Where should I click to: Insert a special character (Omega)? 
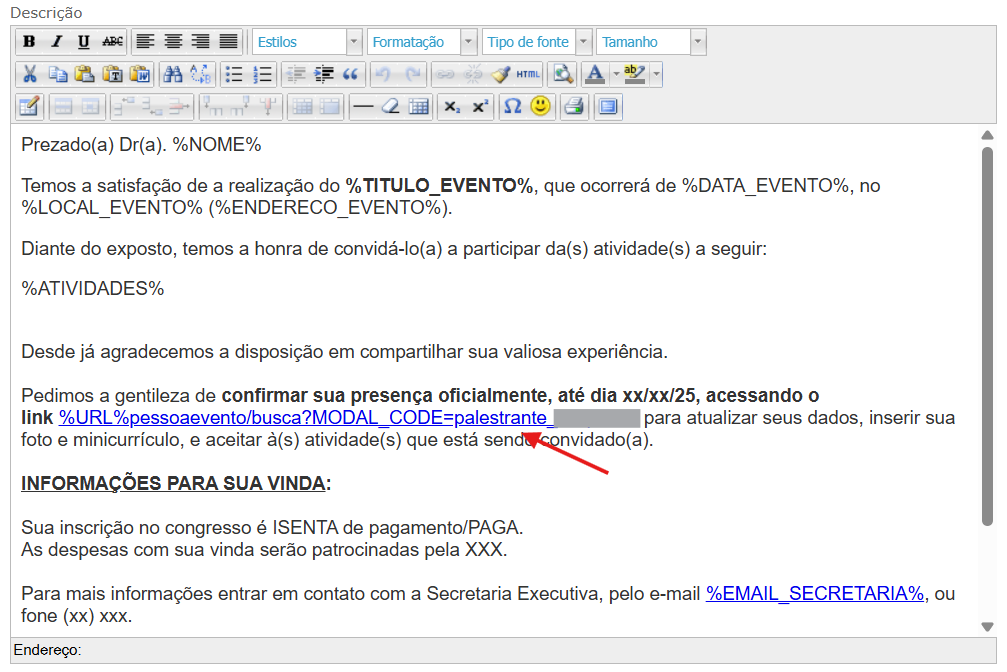click(x=512, y=106)
